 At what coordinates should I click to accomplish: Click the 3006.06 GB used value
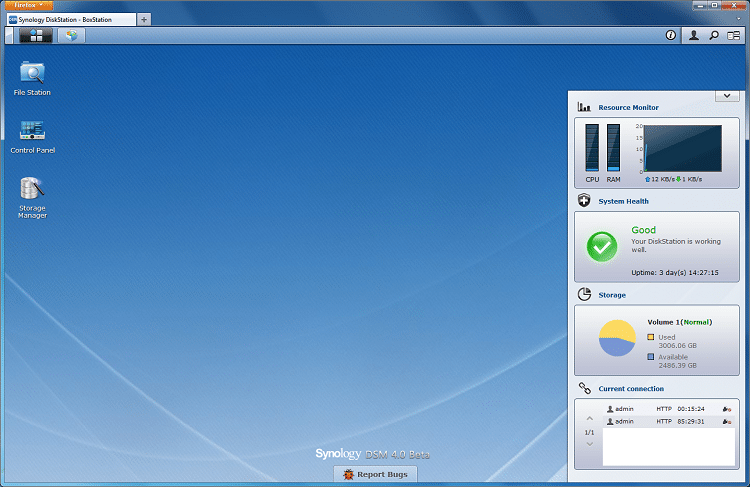[x=677, y=345]
